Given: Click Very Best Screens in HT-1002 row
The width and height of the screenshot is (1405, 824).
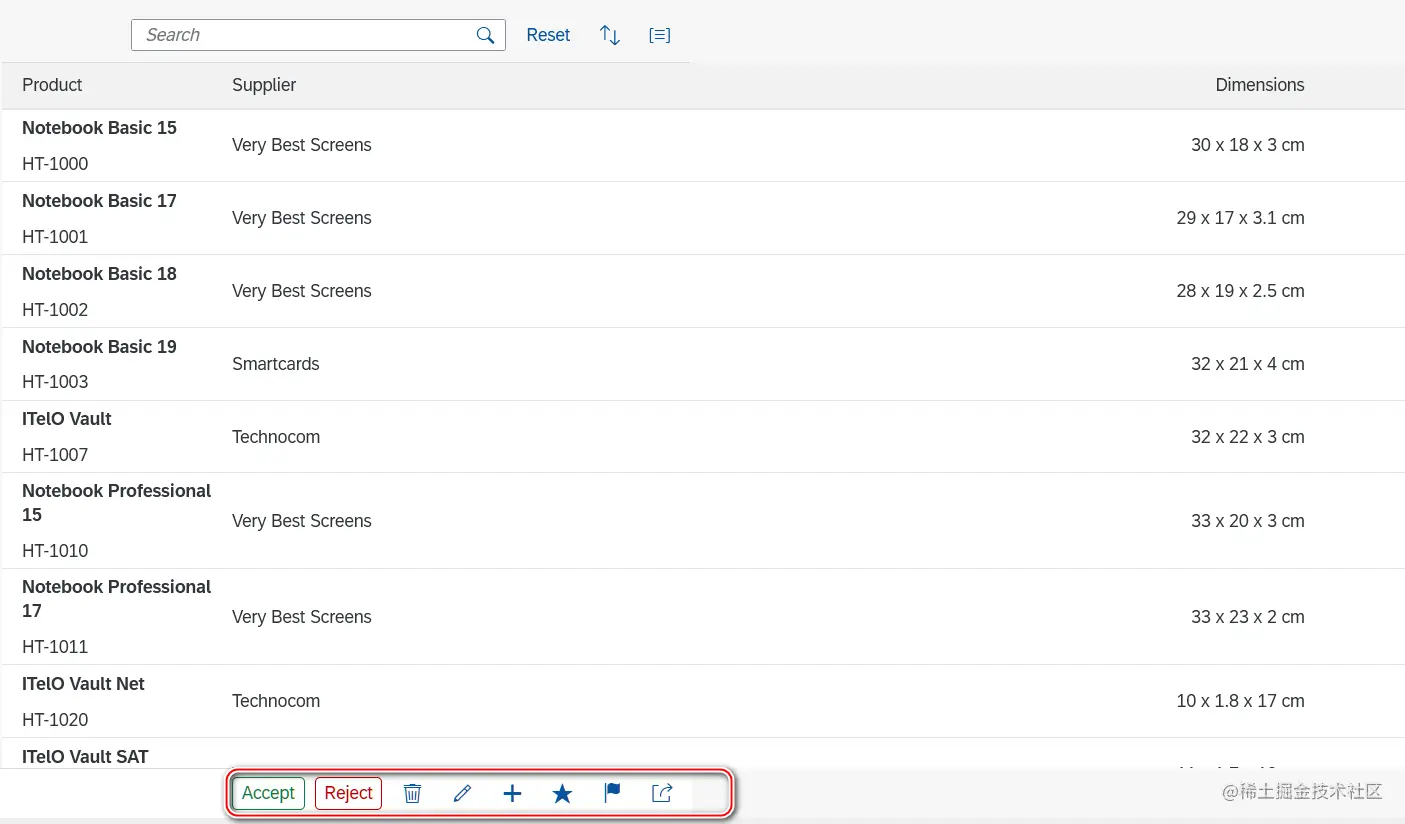Looking at the screenshot, I should coord(302,291).
